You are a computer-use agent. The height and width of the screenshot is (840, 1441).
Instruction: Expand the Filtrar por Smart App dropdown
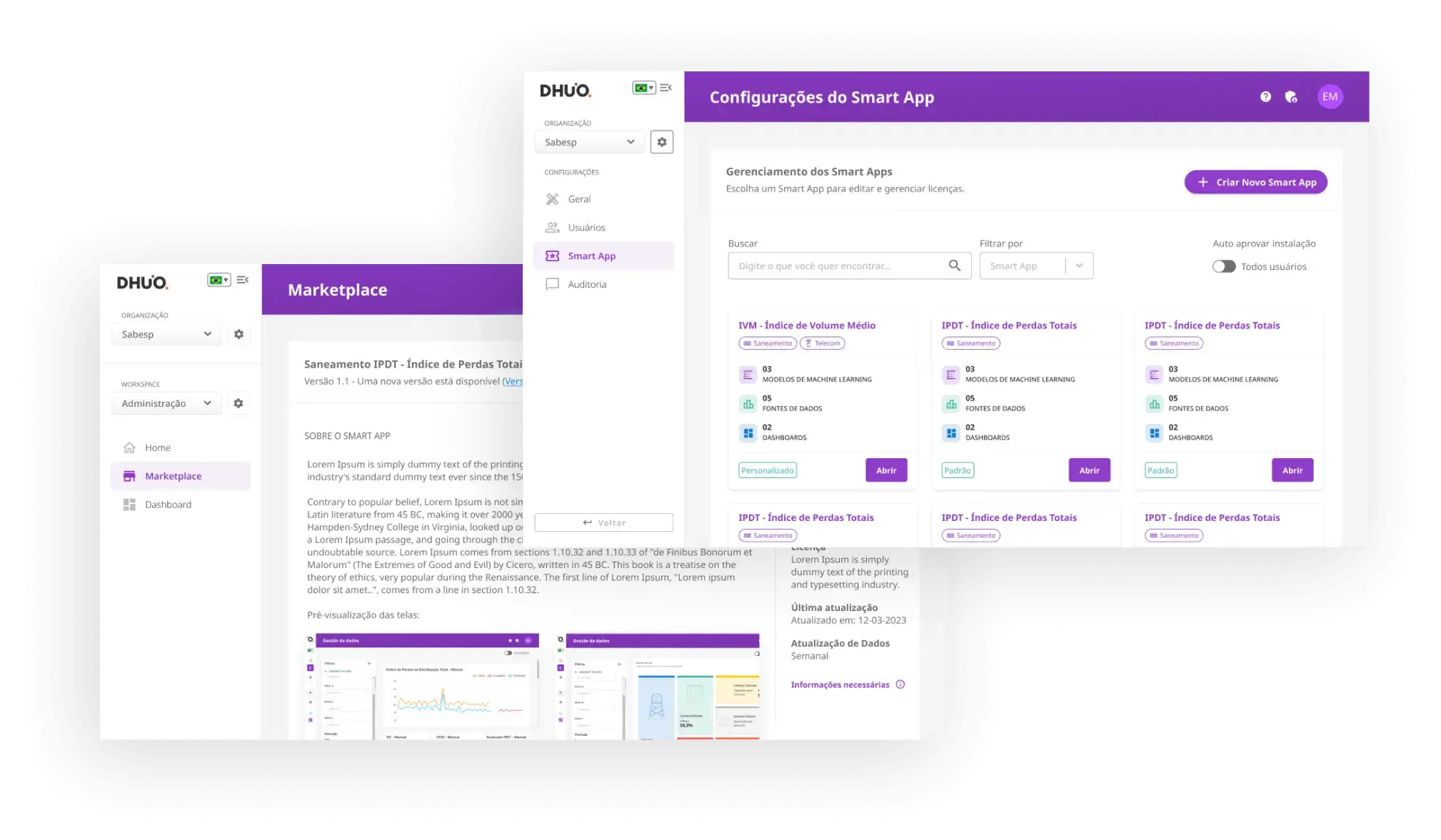1078,265
